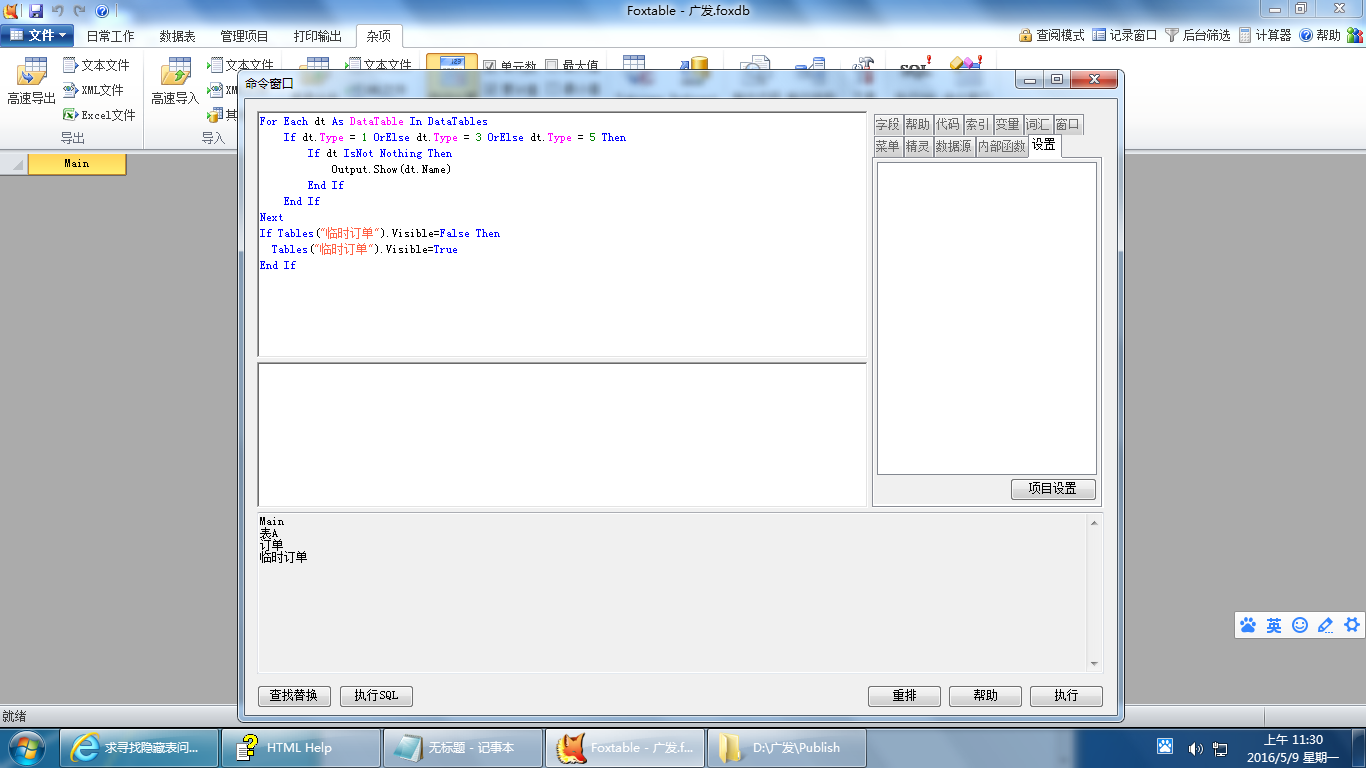This screenshot has width=1366, height=768.
Task: Click the 执行SQL button
Action: coord(376,696)
